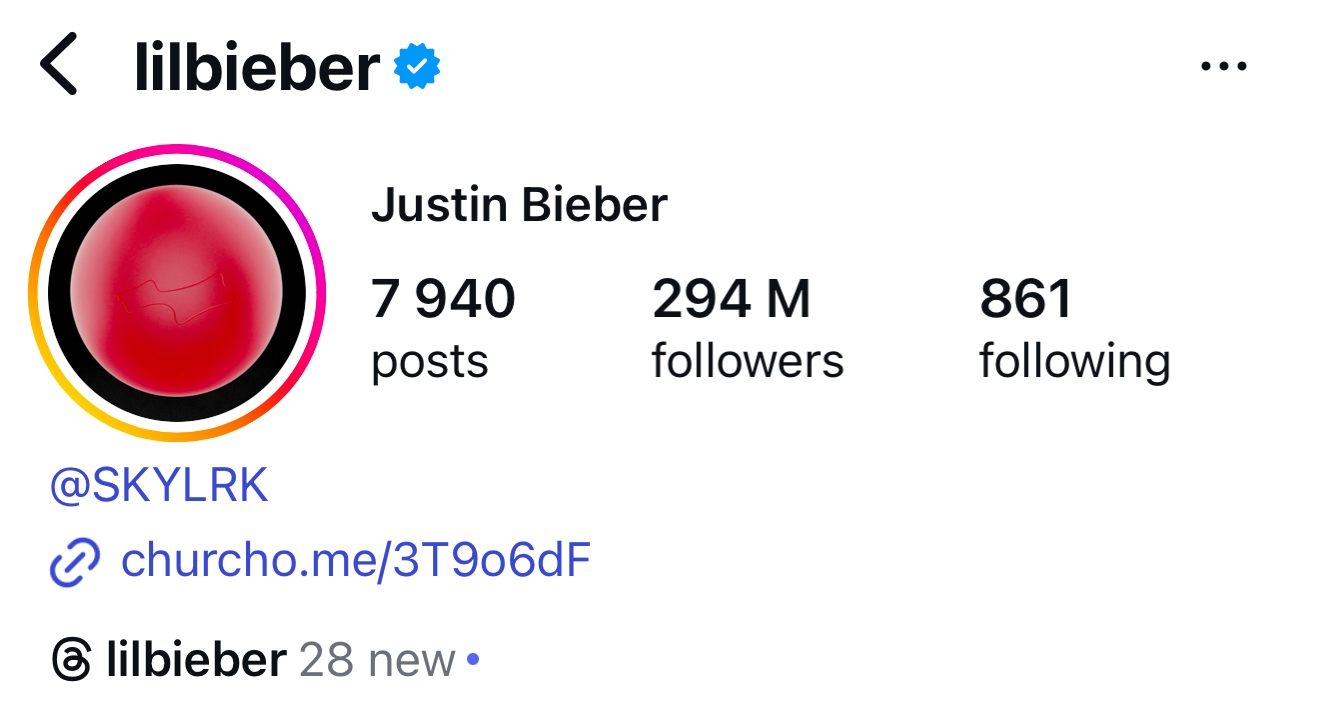Screen dimensions: 1320x722
Task: Click the followers label
Action: pyautogui.click(x=747, y=361)
